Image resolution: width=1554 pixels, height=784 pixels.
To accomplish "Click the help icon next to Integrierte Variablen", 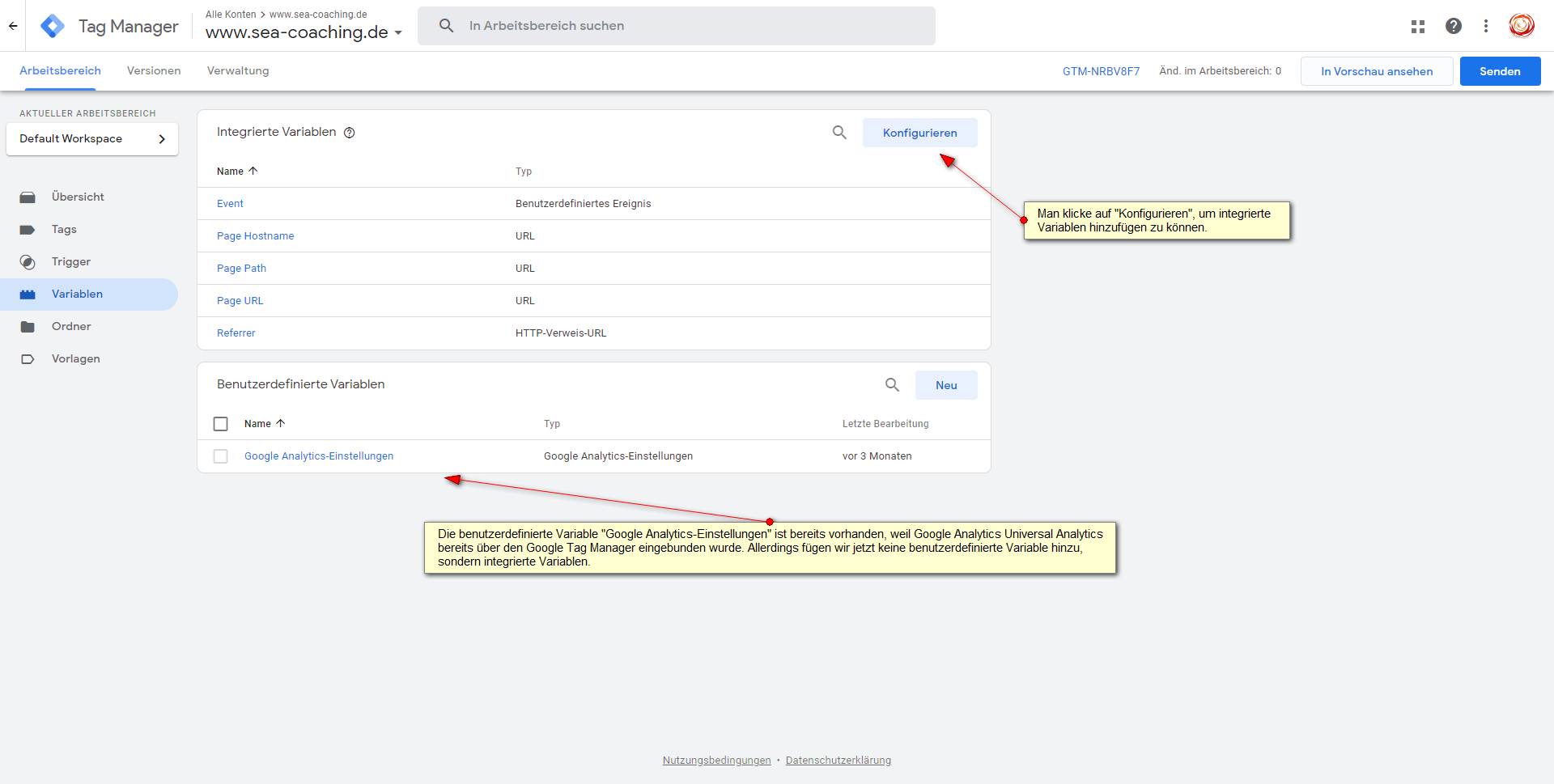I will [x=350, y=133].
